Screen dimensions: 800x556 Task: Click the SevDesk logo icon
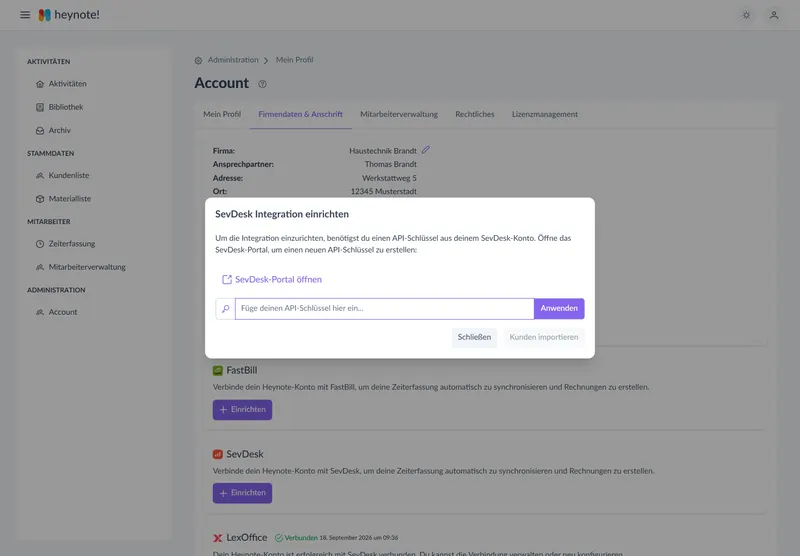(218, 454)
